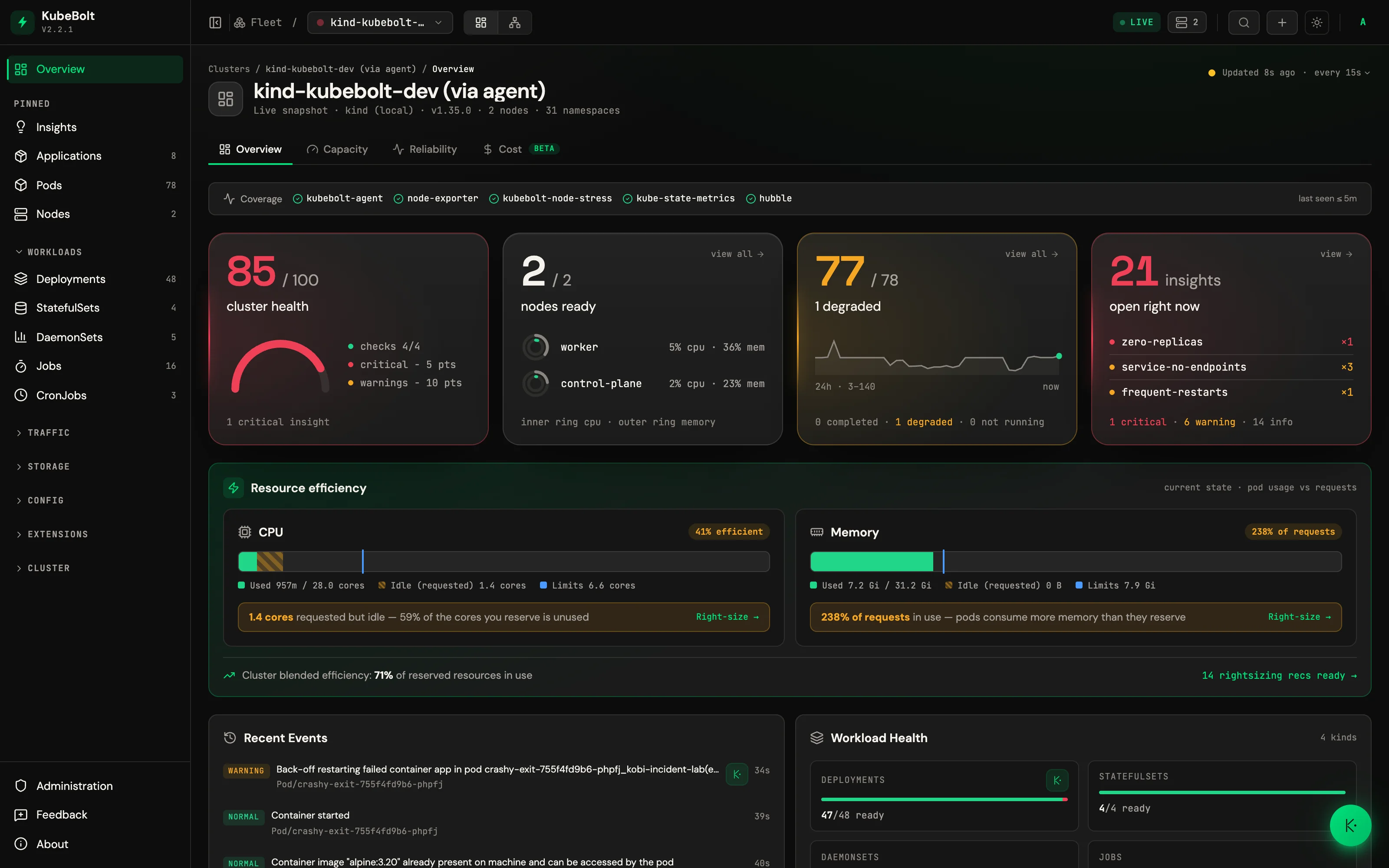Expand the Traffic section
1389x868 pixels.
pos(43,432)
